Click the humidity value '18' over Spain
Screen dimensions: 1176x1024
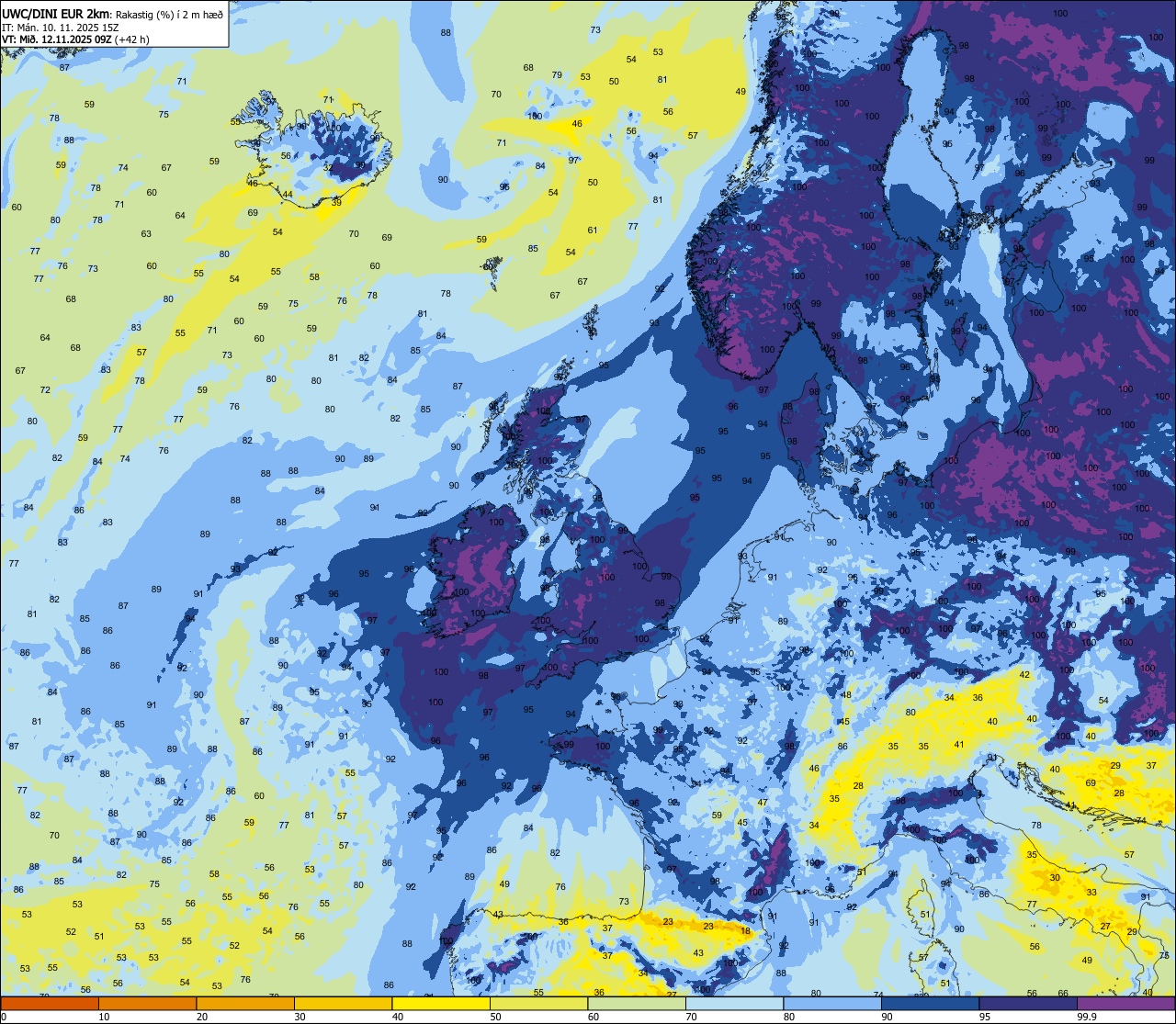745,931
